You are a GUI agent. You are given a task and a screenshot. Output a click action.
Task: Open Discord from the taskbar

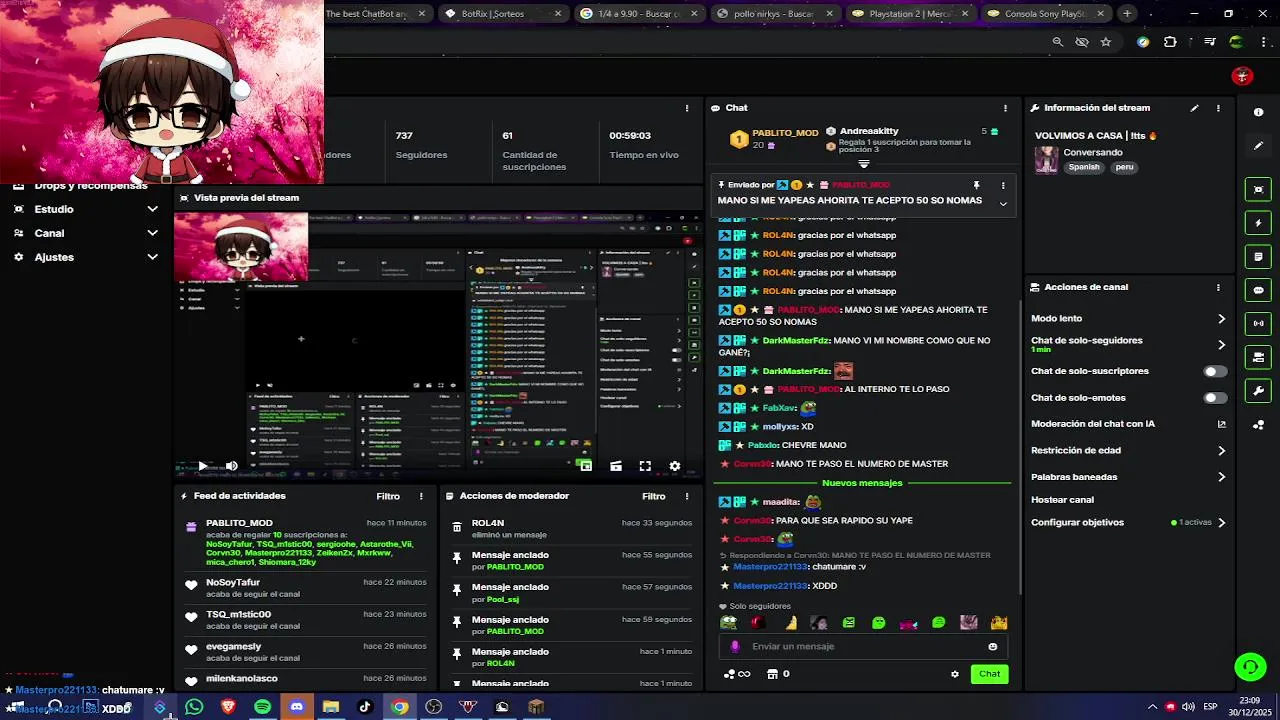[296, 707]
